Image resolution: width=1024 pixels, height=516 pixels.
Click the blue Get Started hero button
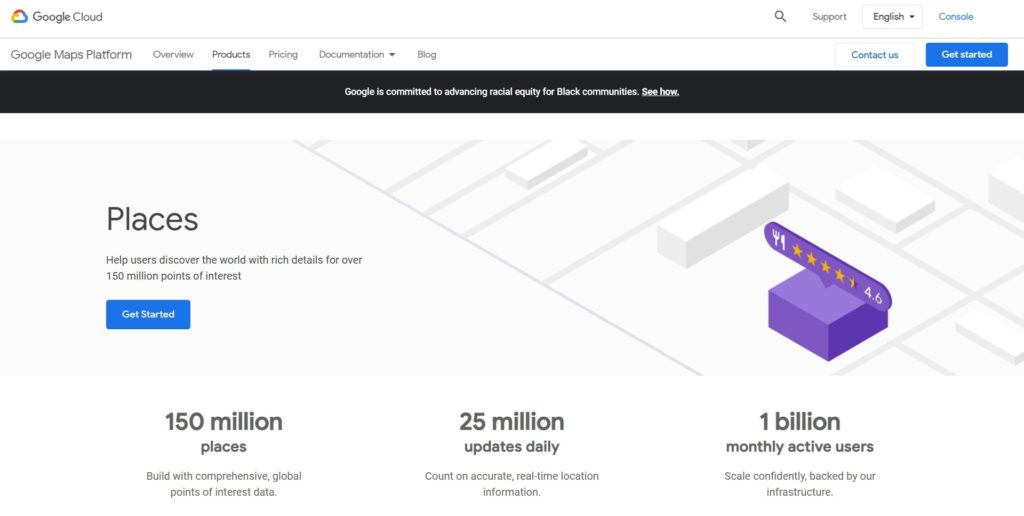coord(148,314)
